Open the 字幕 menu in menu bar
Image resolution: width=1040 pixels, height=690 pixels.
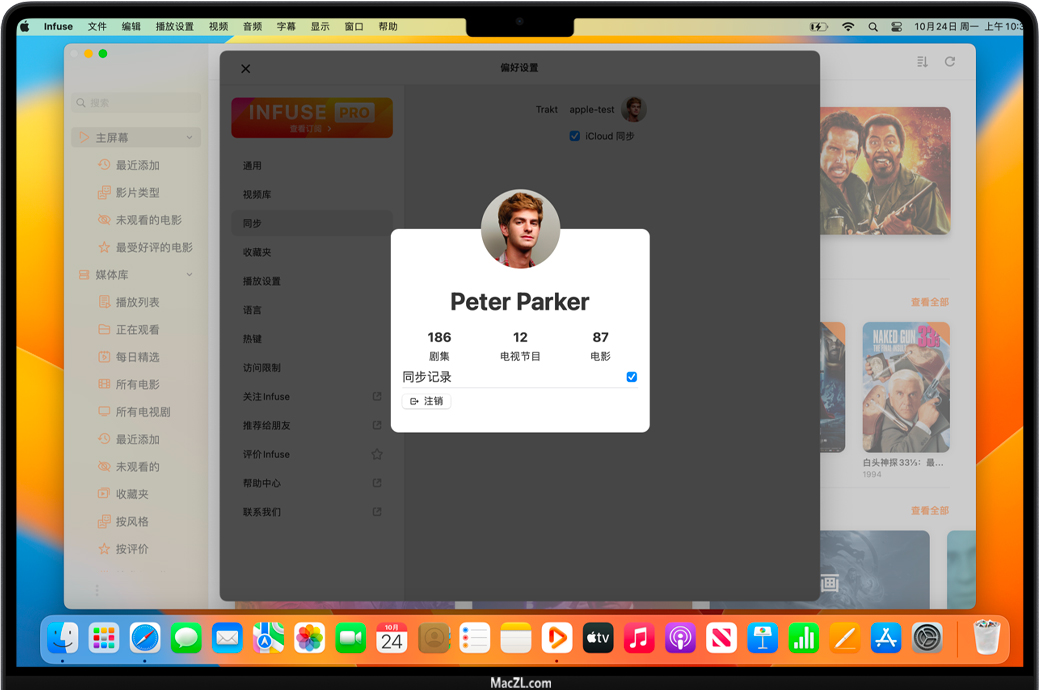tap(286, 27)
